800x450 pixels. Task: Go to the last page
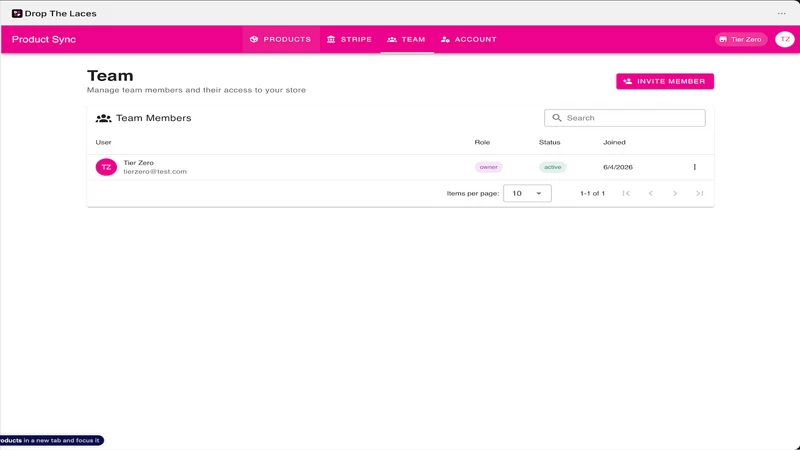point(699,193)
